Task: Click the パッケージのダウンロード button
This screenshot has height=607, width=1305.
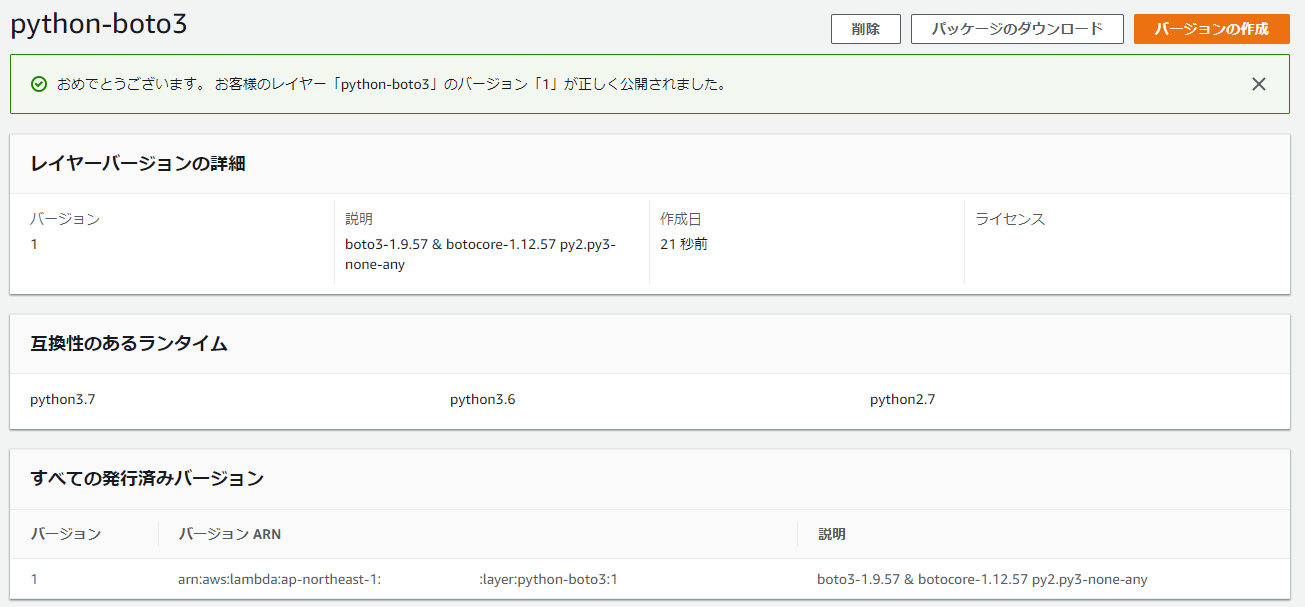Action: [1016, 29]
